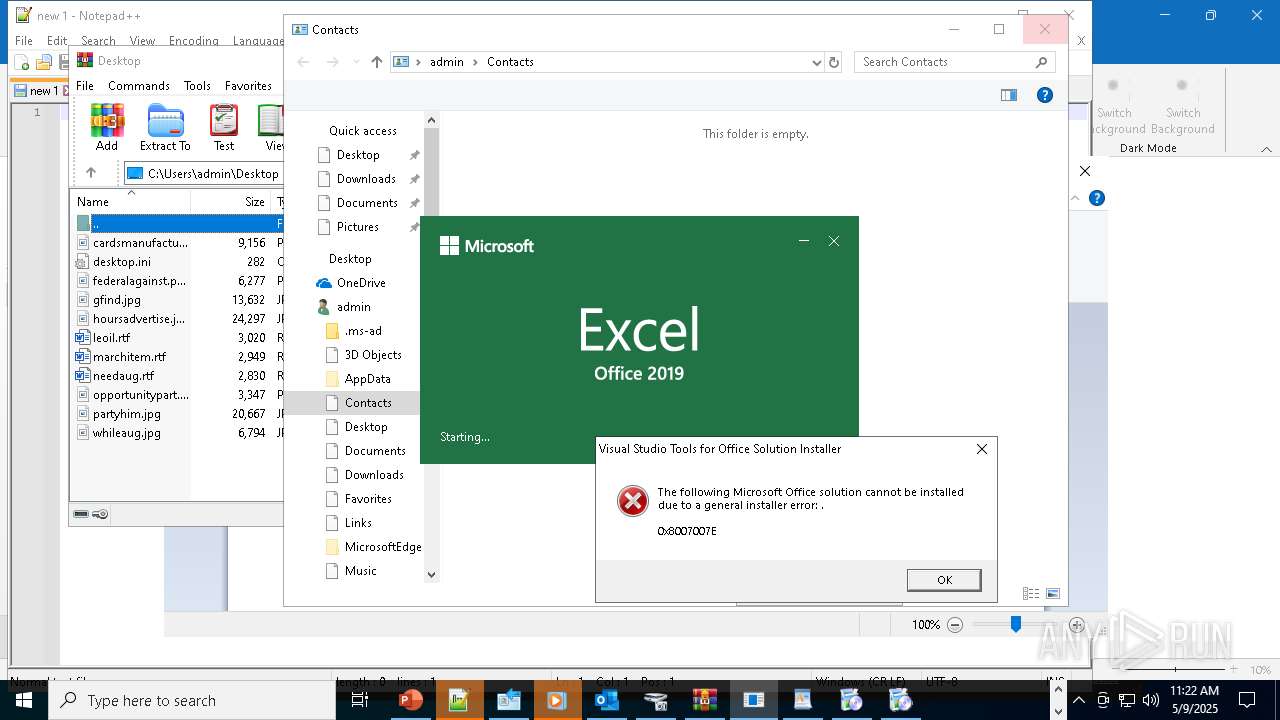Toggle the preview pane in Contacts window
The image size is (1280, 720).
pos(1009,95)
